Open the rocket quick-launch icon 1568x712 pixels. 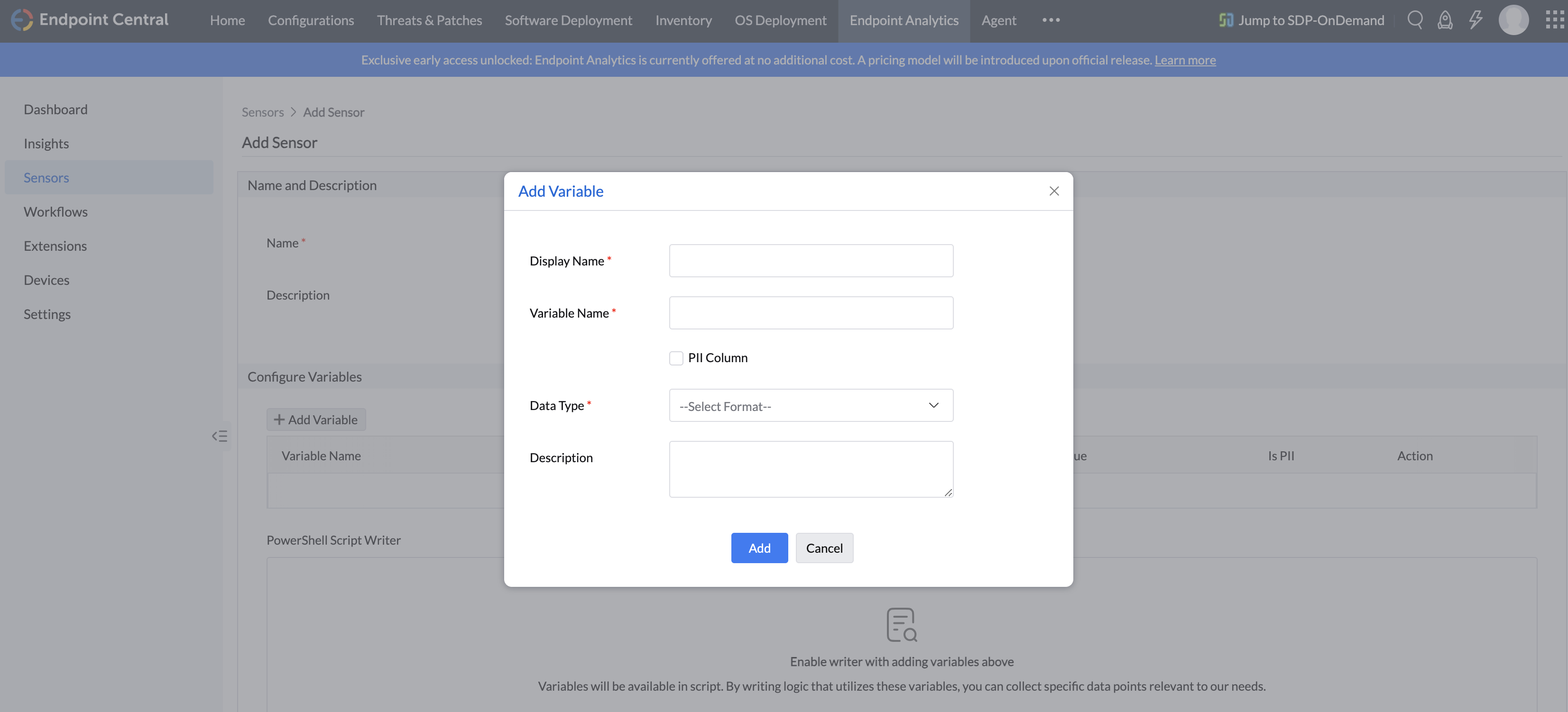click(1444, 20)
